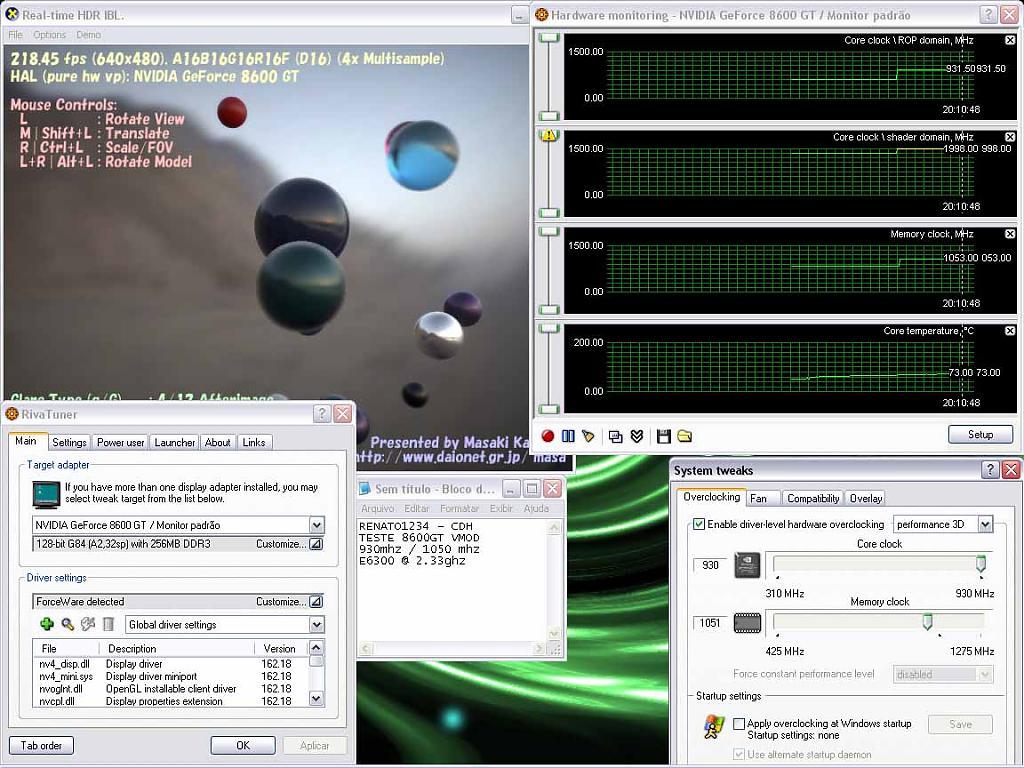Click the magnifier icon in Driver settings
The height and width of the screenshot is (768, 1024).
click(x=67, y=624)
